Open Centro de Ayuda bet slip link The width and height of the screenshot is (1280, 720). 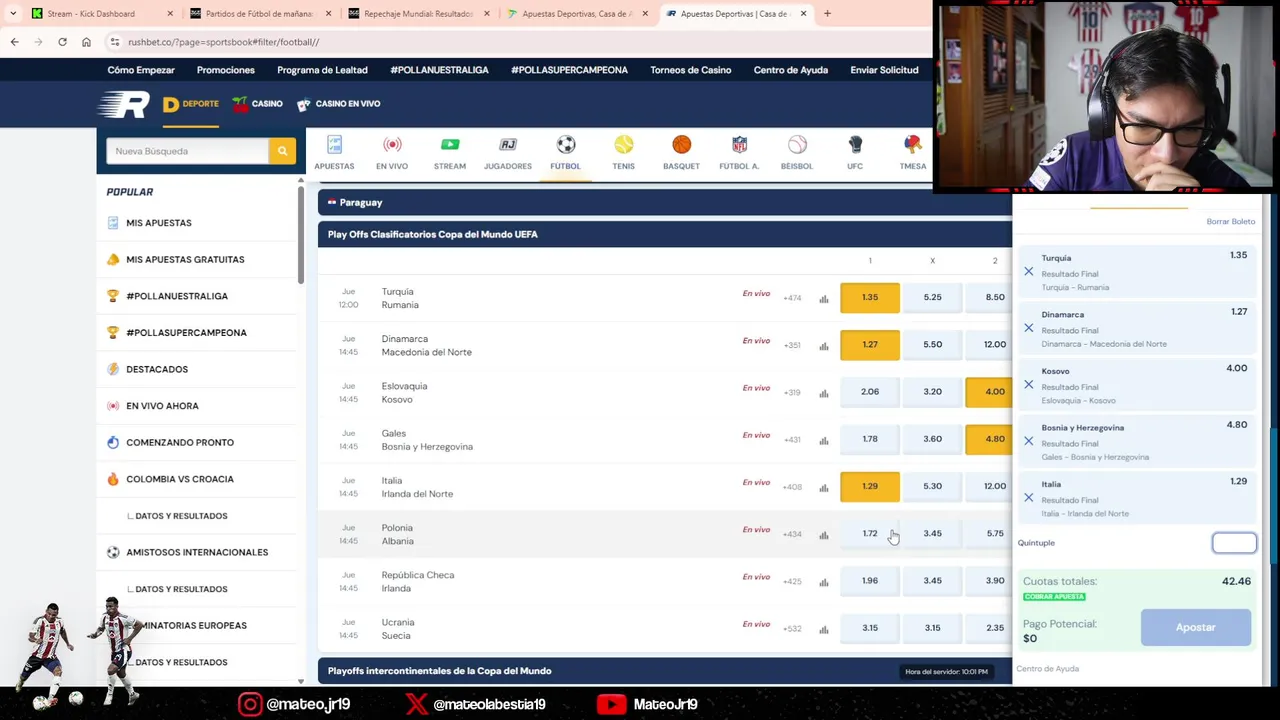1047,669
